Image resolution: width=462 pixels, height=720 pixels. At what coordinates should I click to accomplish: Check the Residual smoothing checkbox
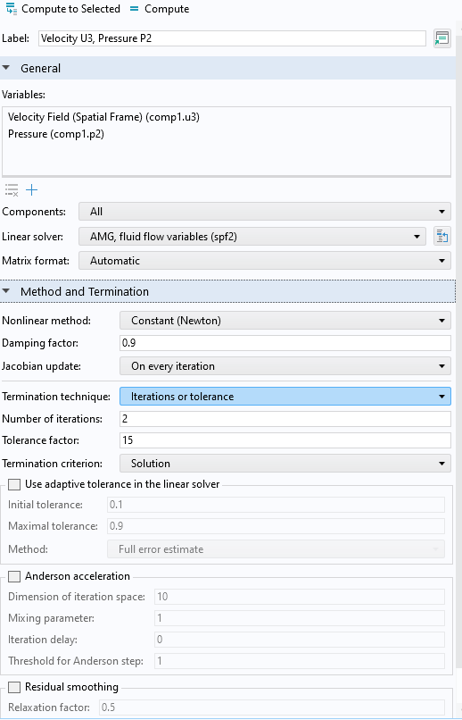point(15,687)
